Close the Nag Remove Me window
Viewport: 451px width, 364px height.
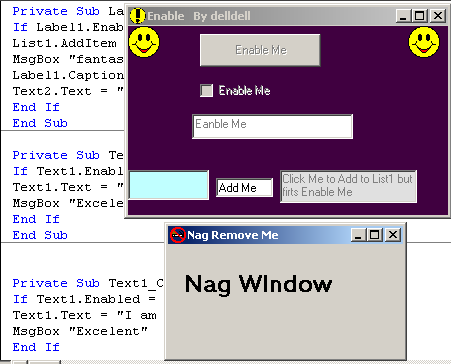(393, 235)
